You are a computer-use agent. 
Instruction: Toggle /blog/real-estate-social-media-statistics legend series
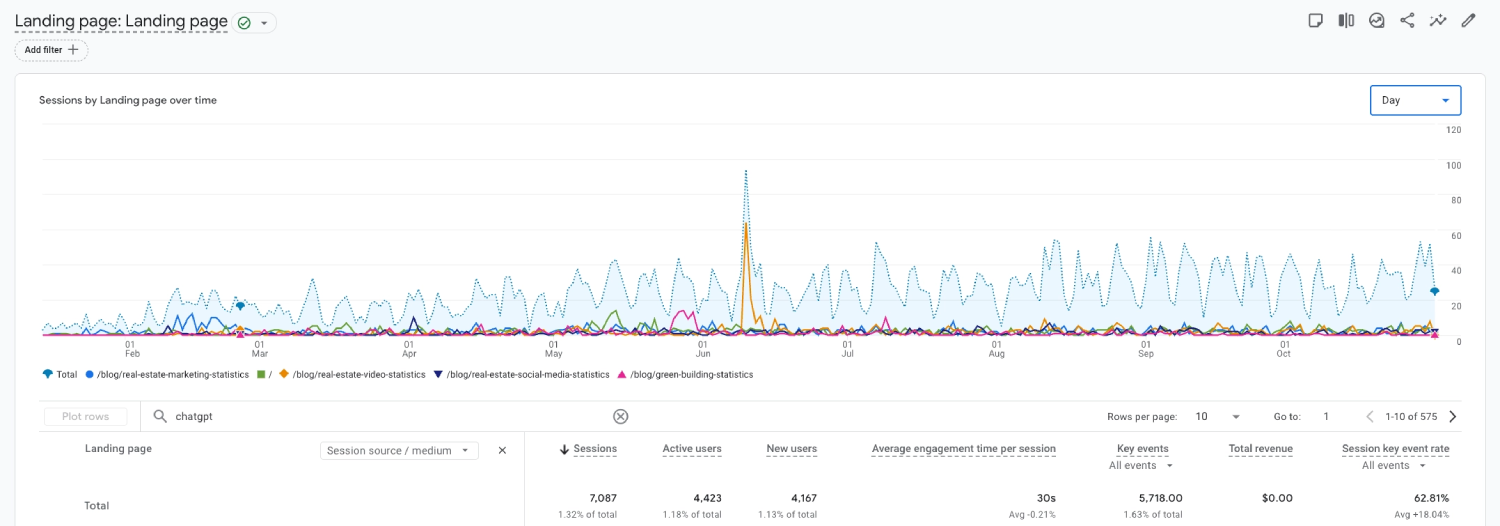521,375
